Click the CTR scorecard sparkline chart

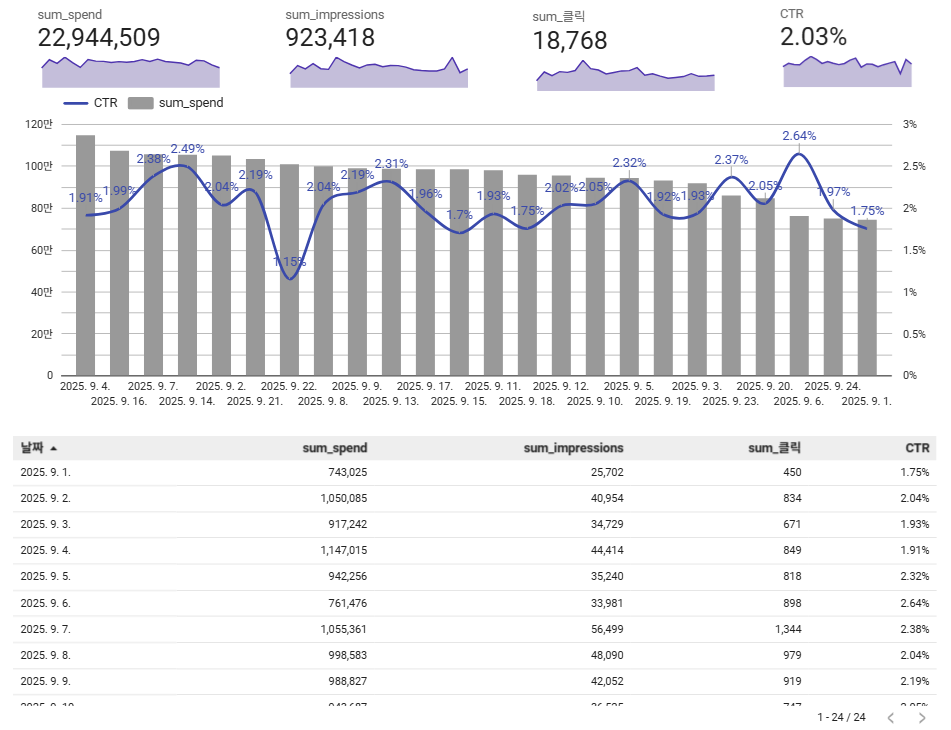click(847, 73)
